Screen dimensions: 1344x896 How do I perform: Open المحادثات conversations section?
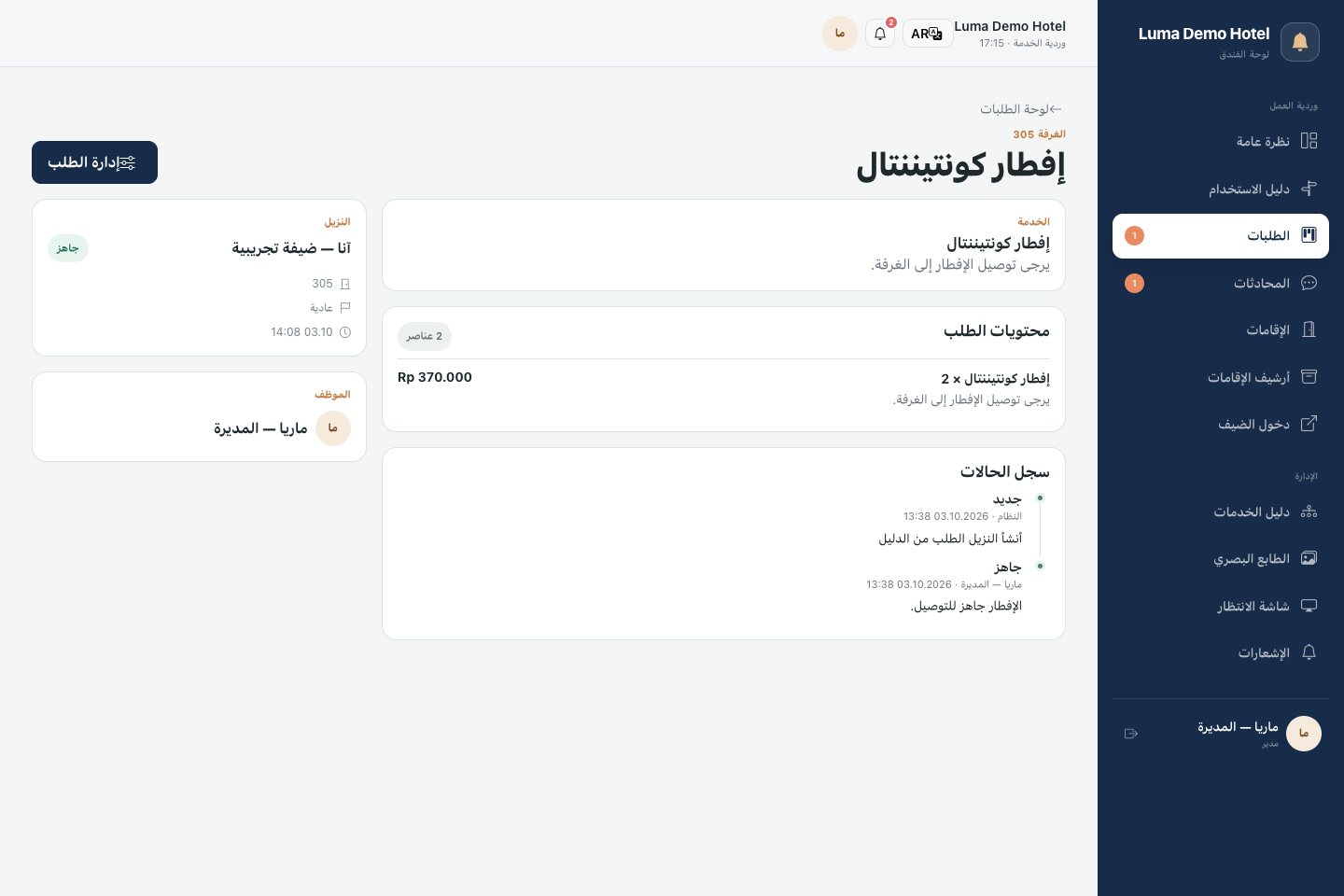pyautogui.click(x=1221, y=283)
